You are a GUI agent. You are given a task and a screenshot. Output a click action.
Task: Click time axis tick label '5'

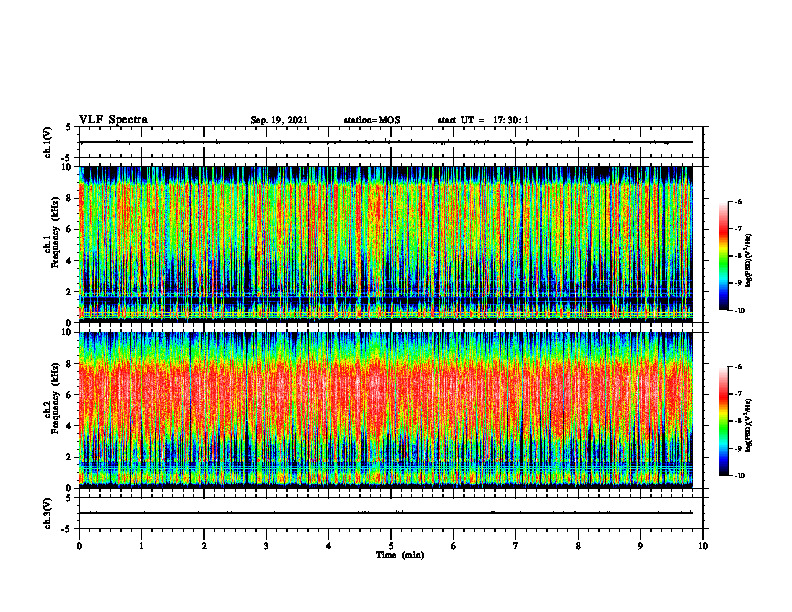coord(391,546)
